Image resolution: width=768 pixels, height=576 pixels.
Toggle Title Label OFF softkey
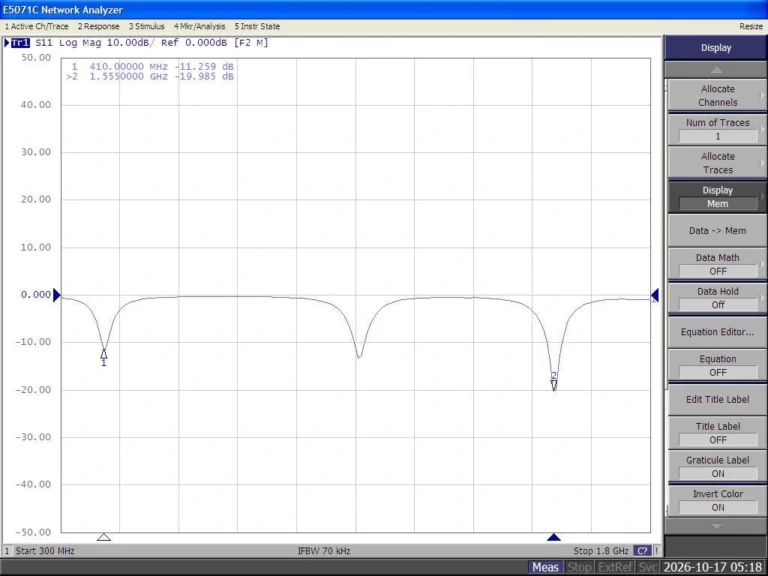coord(717,433)
